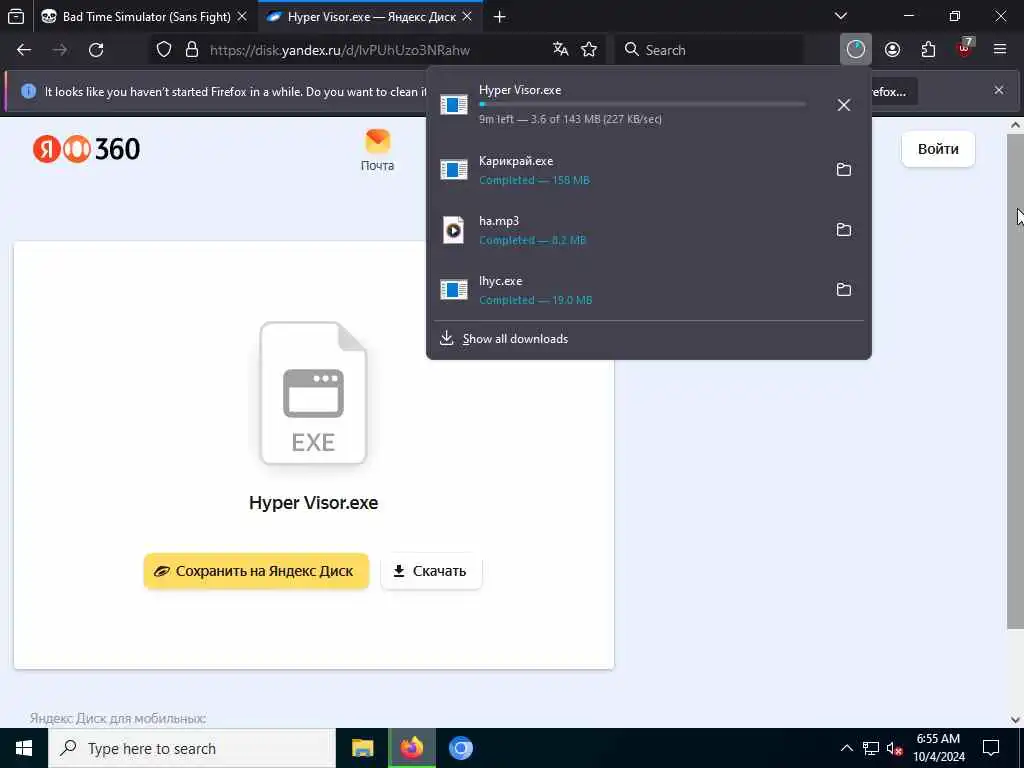Click the Скачать download button

431,571
